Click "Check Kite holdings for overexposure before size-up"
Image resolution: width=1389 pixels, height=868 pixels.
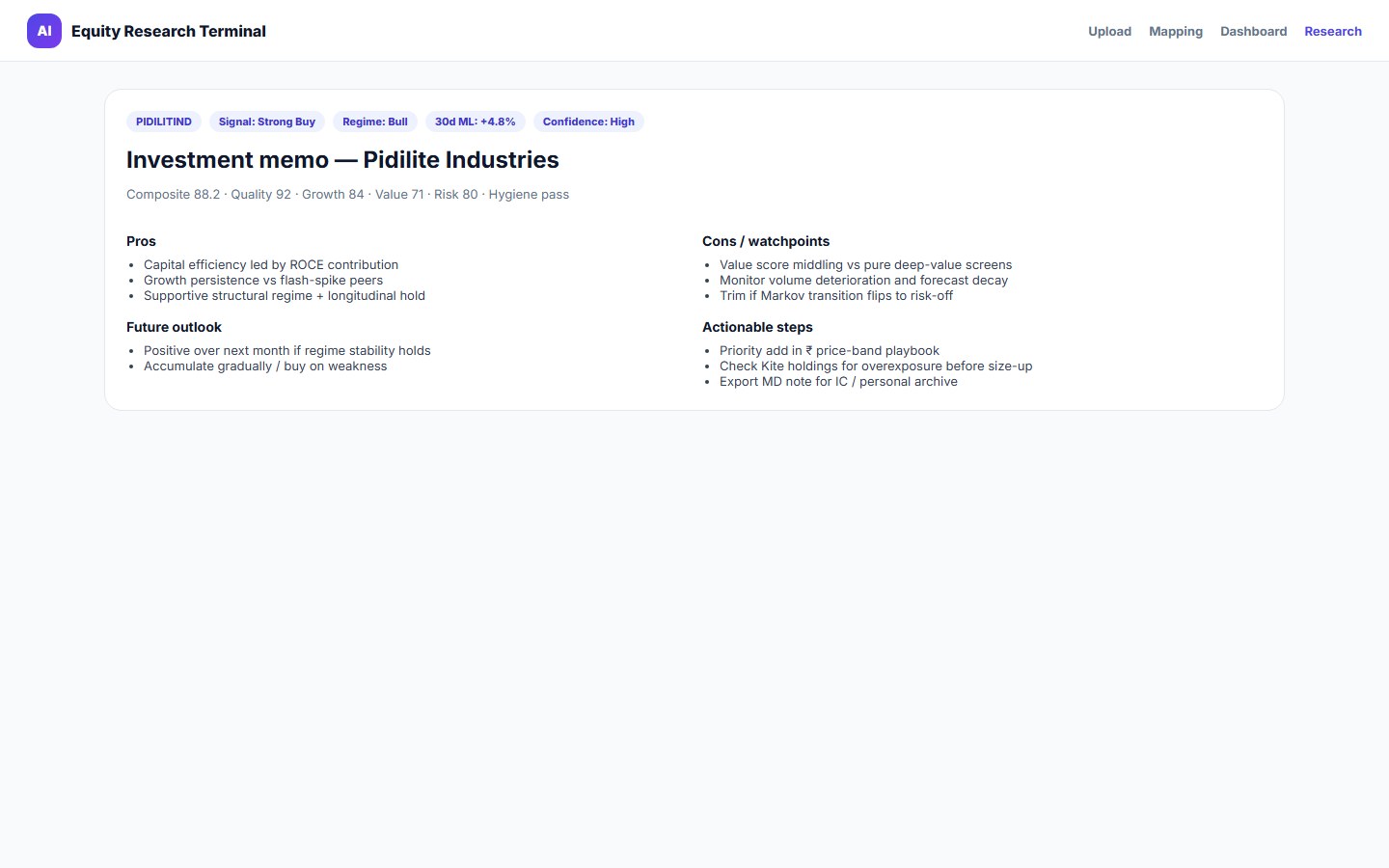pyautogui.click(x=876, y=366)
